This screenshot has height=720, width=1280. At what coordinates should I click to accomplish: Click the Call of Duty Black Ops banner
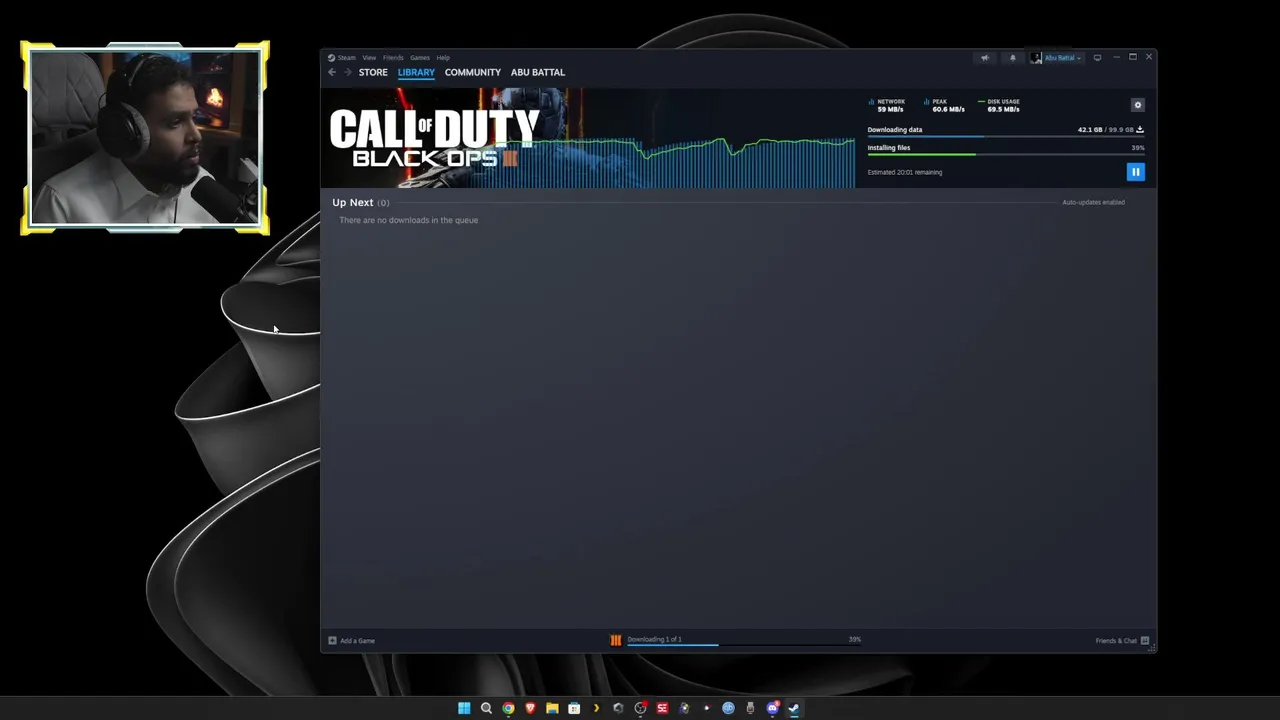[x=435, y=138]
